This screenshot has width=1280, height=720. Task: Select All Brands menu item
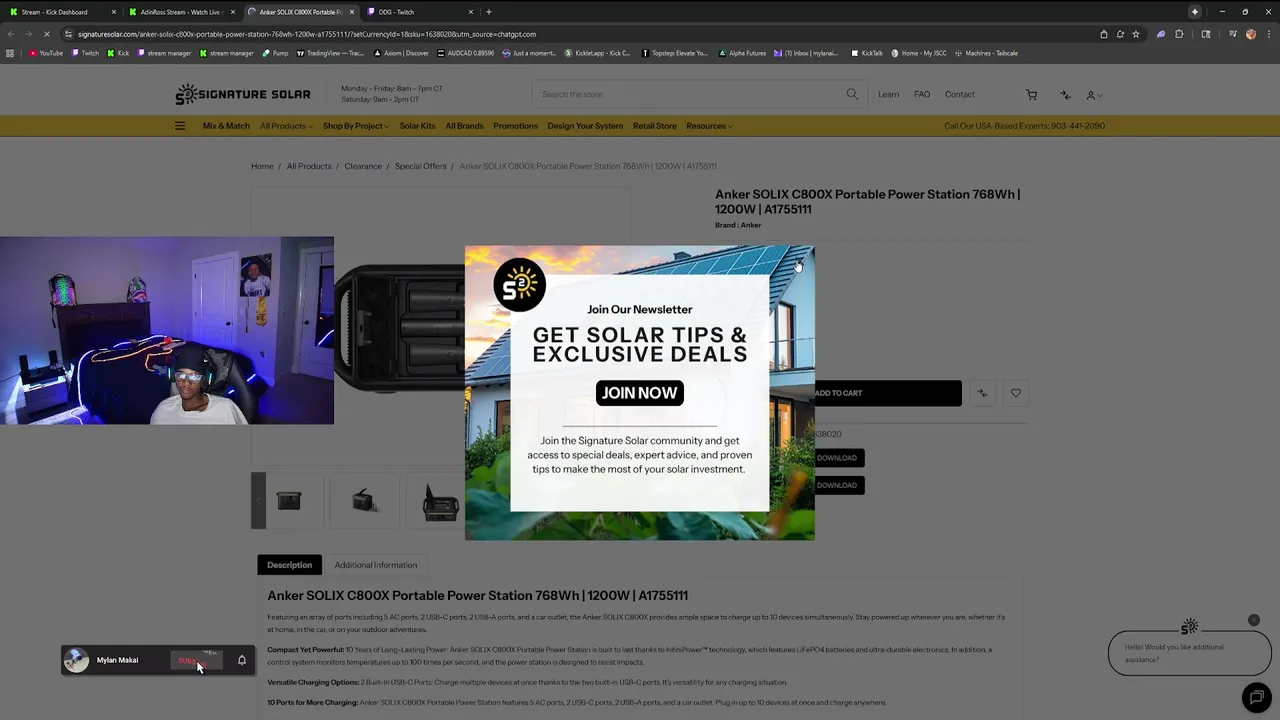click(x=464, y=126)
